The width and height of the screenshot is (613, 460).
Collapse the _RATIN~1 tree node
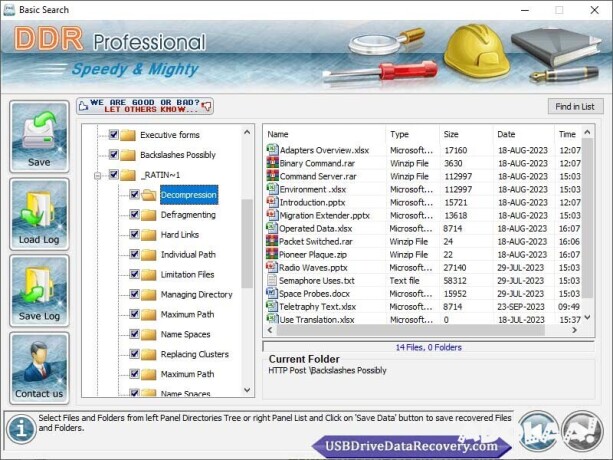[97, 175]
